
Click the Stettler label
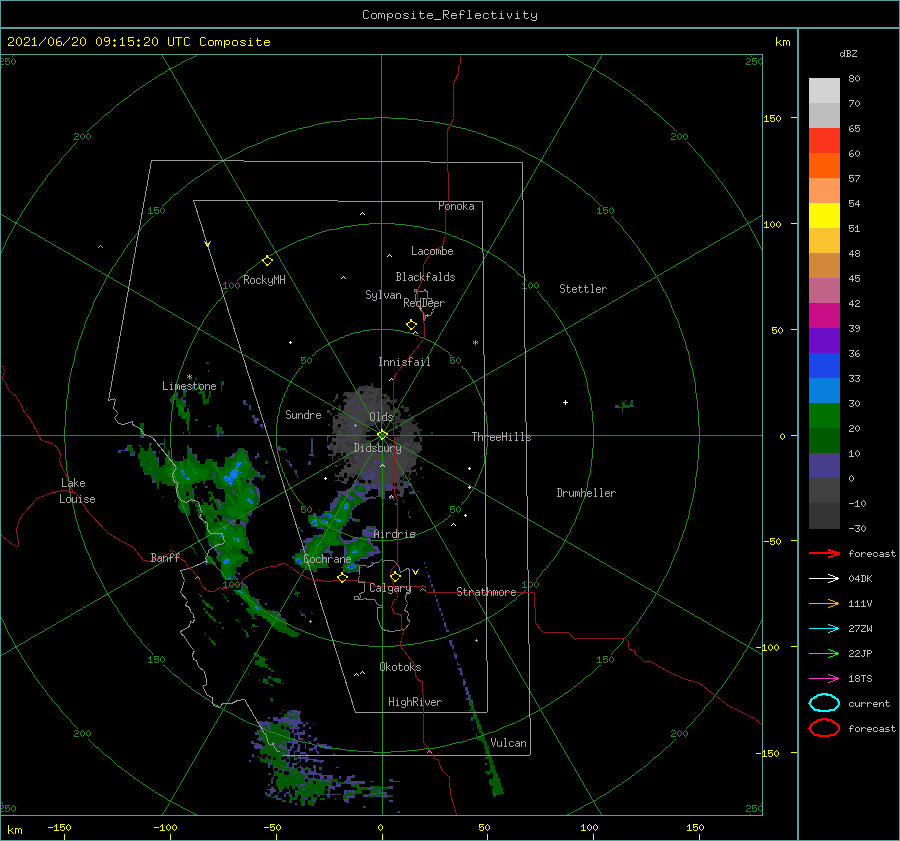coord(583,289)
